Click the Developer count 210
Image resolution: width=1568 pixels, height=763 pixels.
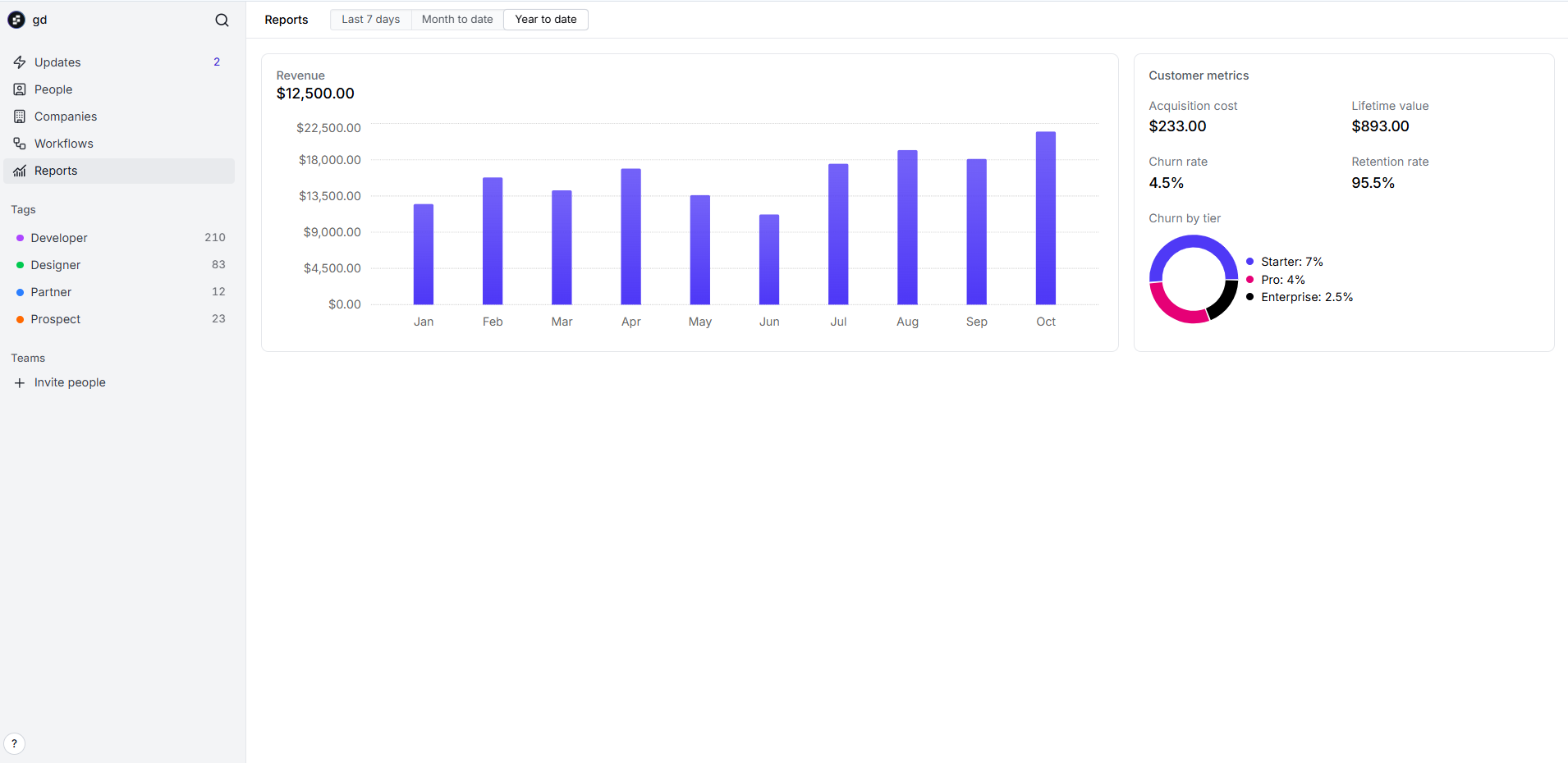215,237
